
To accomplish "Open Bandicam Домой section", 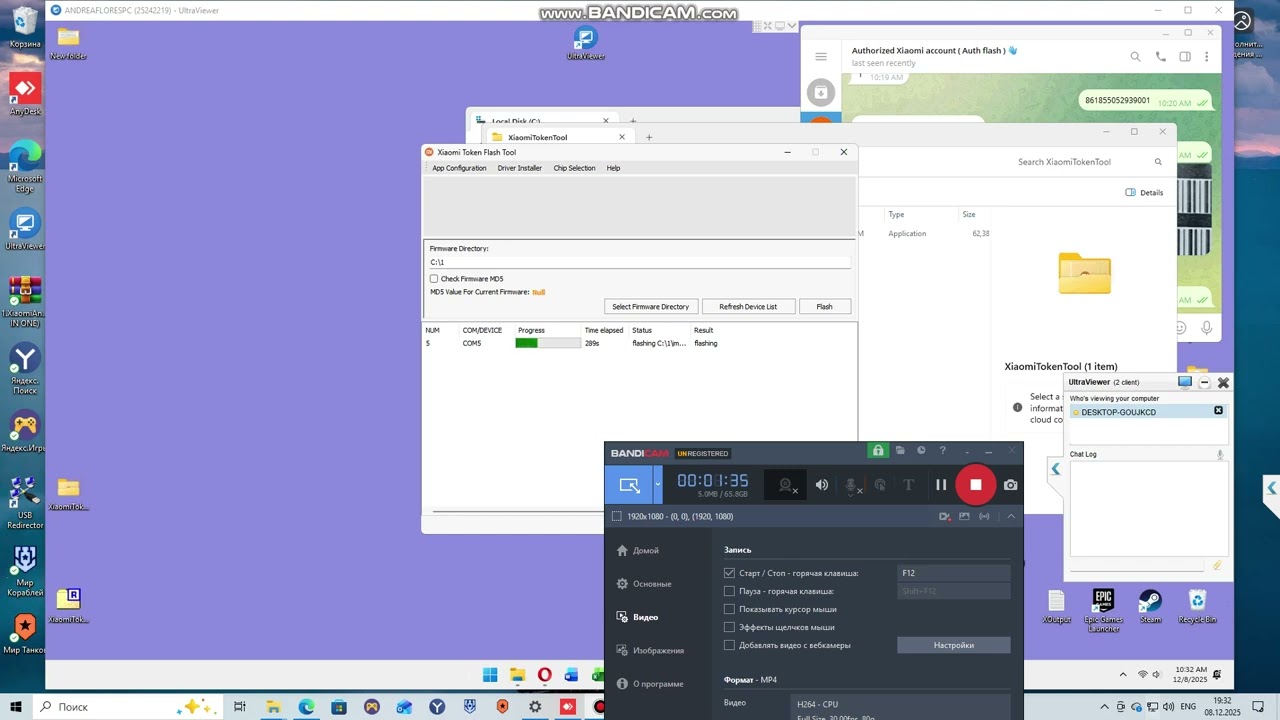I will coord(638,550).
